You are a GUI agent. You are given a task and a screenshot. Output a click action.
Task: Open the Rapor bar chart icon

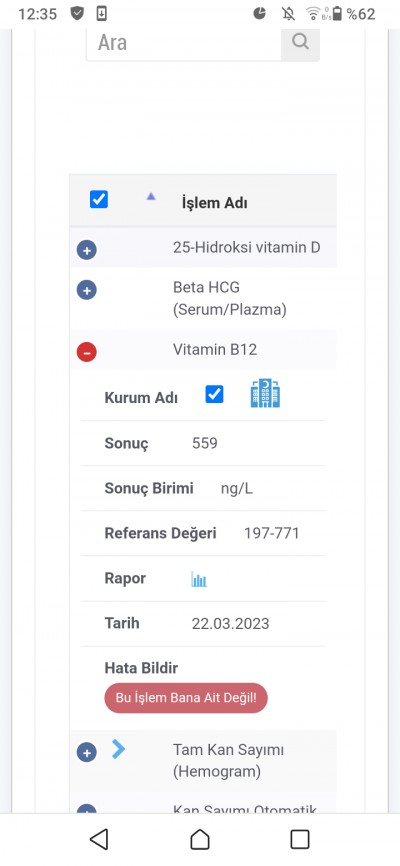coord(199,579)
